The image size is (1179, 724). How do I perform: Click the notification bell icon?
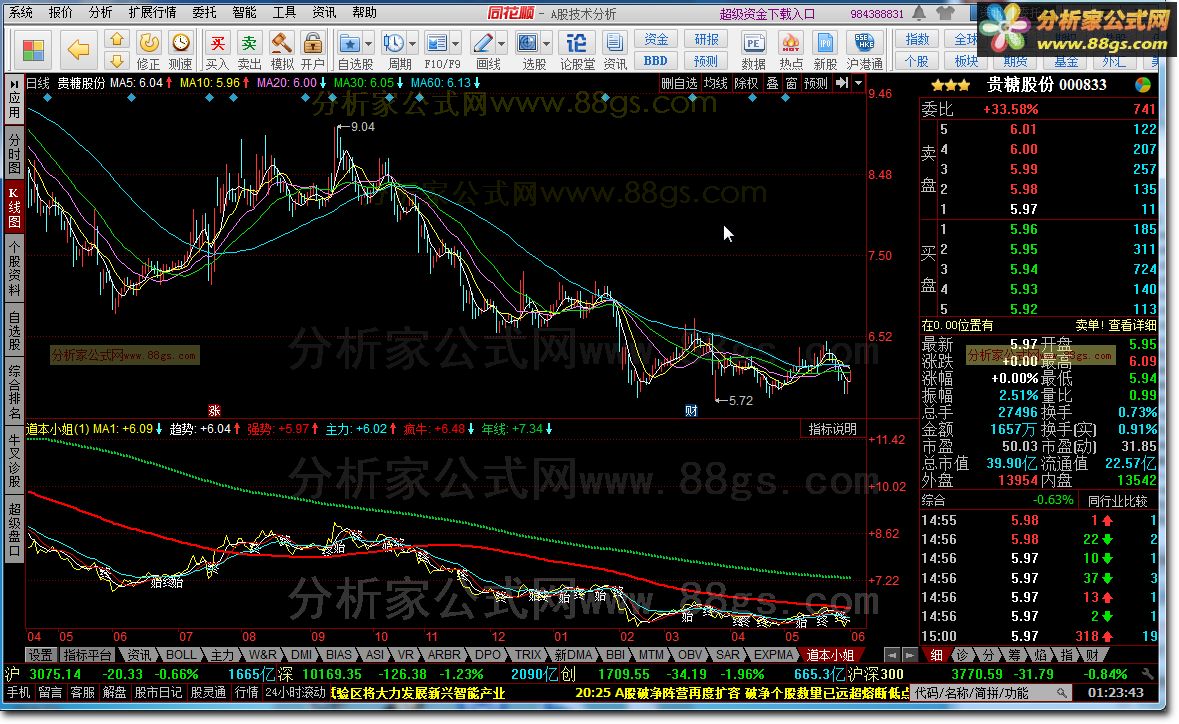920,13
